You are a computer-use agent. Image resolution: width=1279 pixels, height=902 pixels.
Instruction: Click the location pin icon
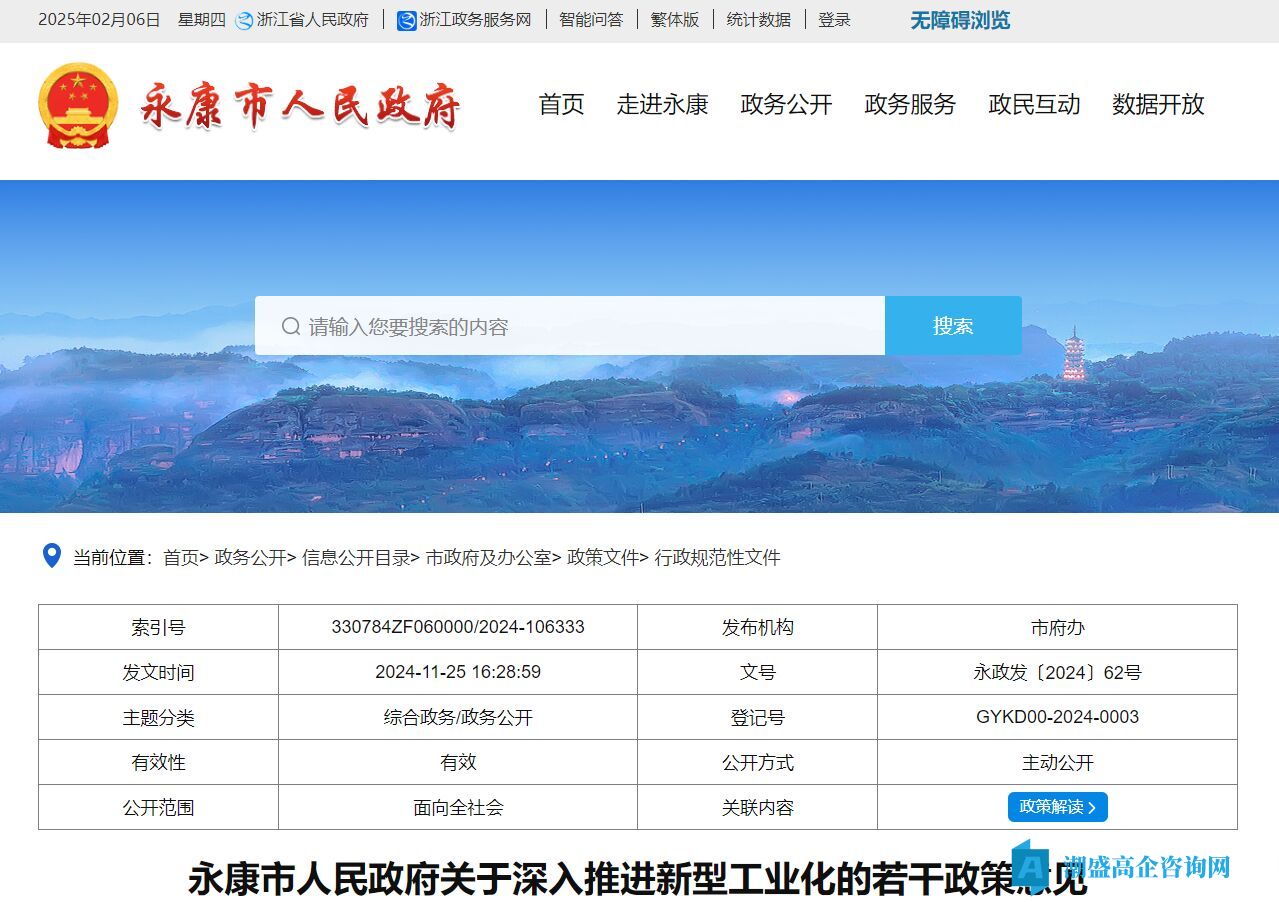tap(51, 556)
